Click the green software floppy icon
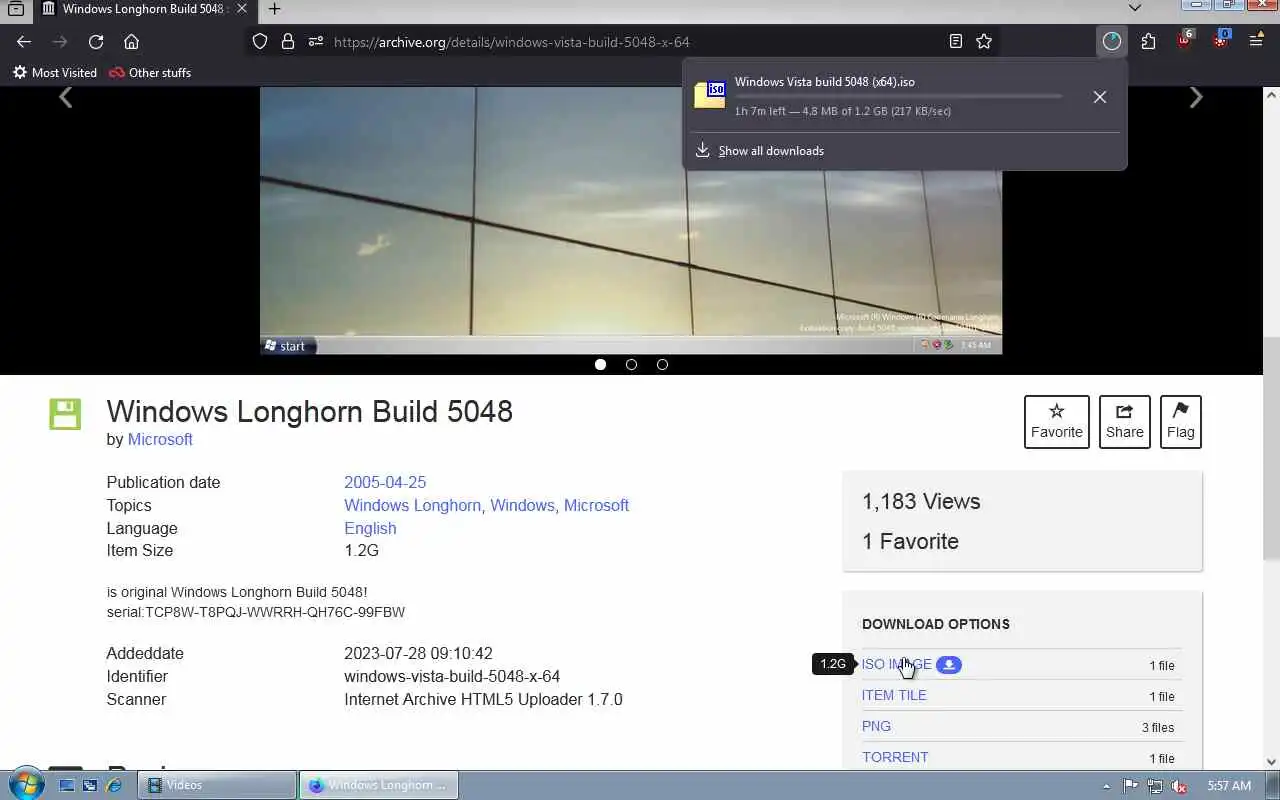The image size is (1280, 800). [x=65, y=414]
